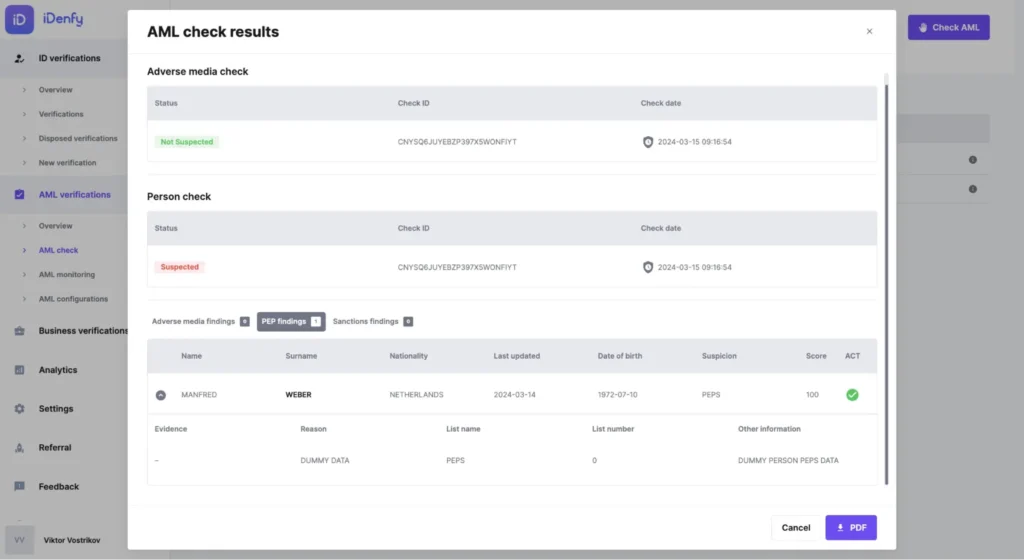Click NETHERLANDS nationality cell
This screenshot has width=1024, height=560.
click(416, 395)
